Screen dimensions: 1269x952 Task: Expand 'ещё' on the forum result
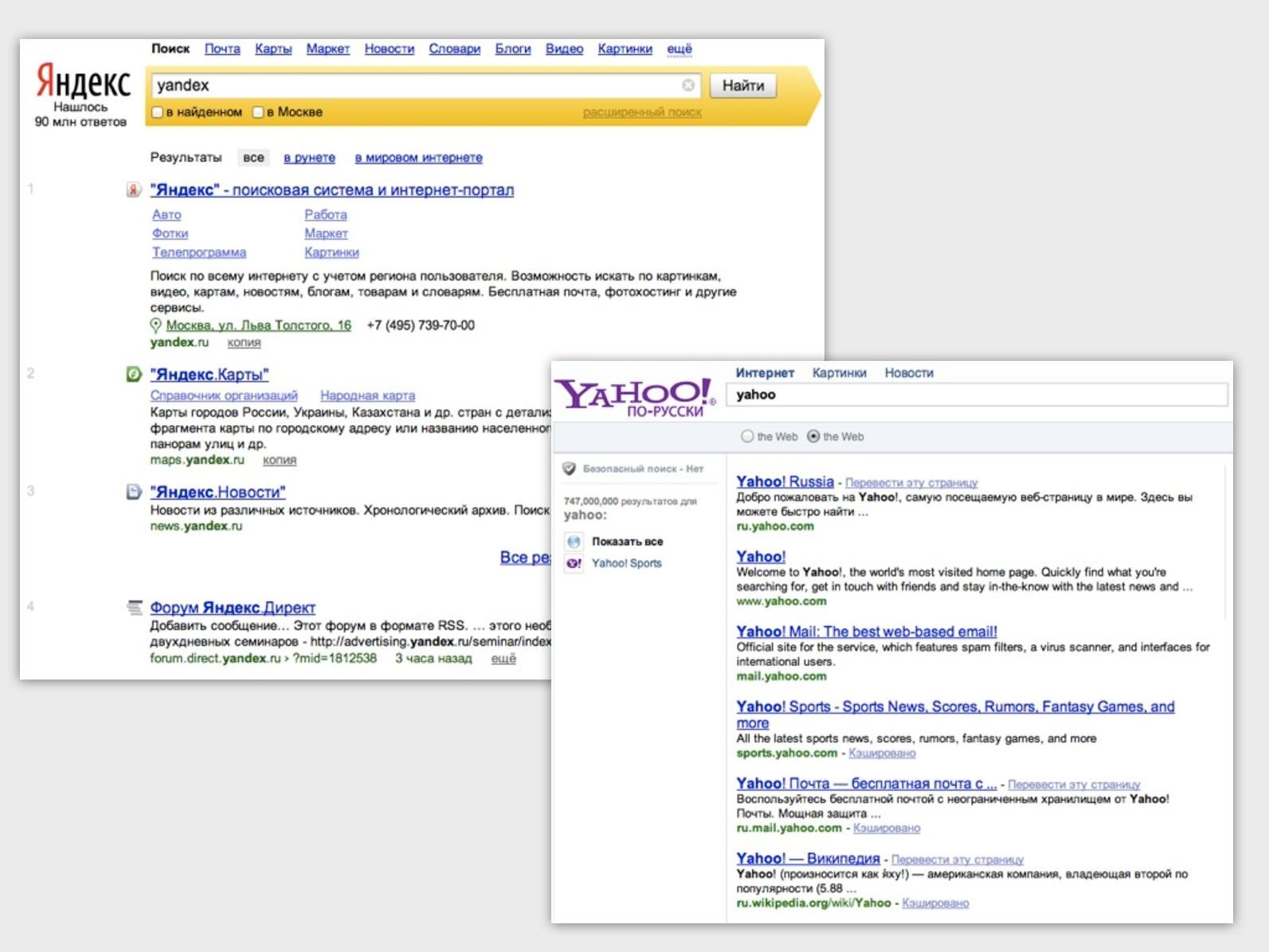point(503,658)
